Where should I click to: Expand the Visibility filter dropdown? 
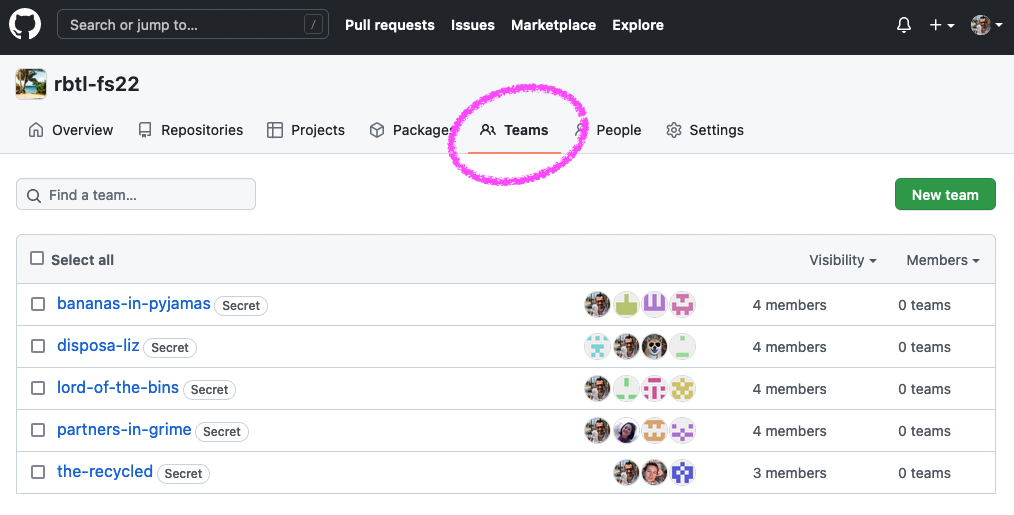click(x=842, y=260)
